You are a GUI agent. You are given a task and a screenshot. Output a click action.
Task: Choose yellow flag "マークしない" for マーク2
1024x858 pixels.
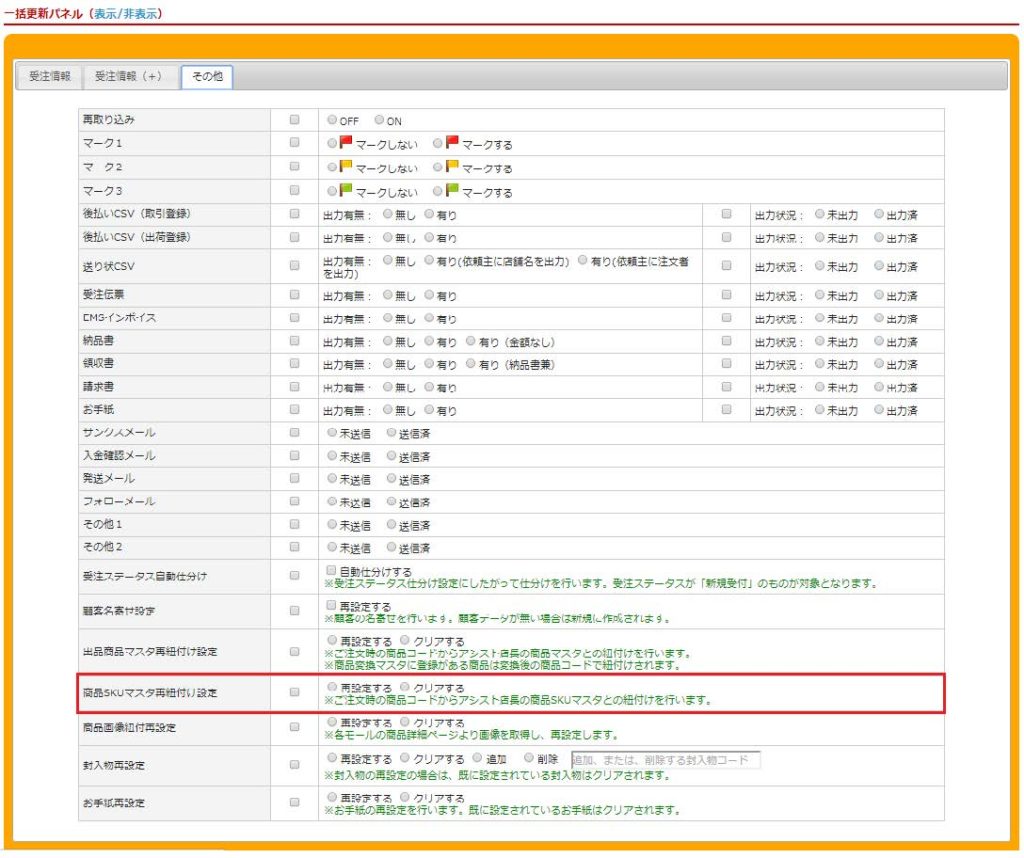click(x=332, y=167)
